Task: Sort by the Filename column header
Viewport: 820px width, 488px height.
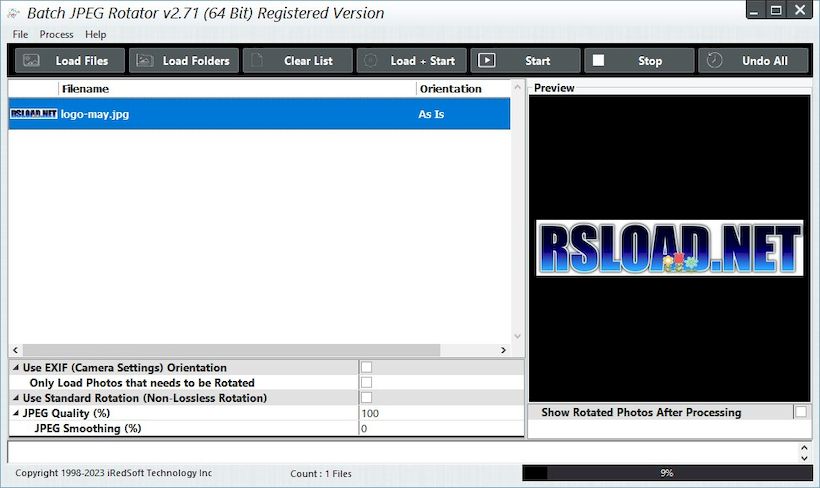Action: pos(237,89)
